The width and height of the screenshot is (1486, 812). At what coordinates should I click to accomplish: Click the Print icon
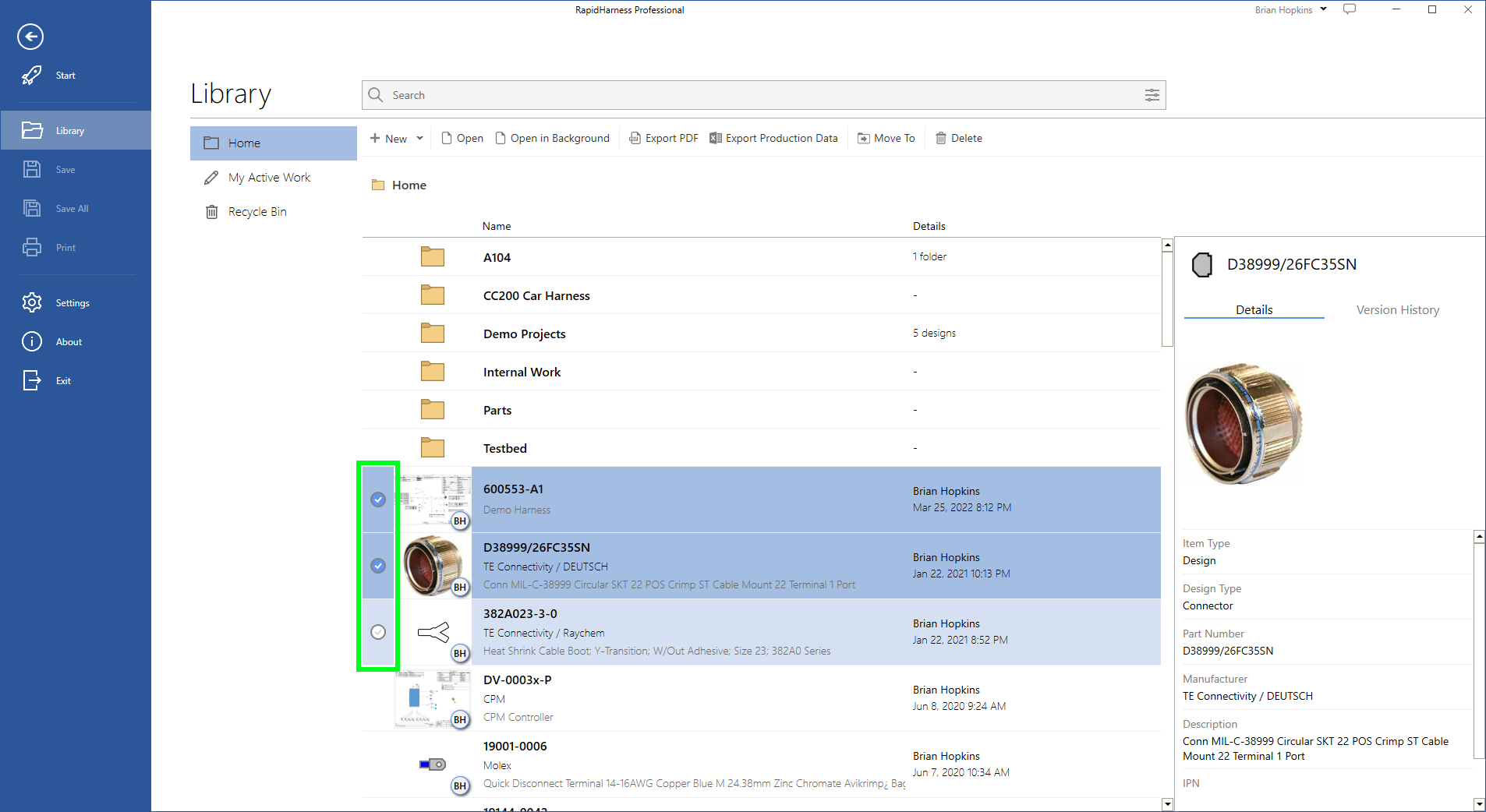[32, 247]
